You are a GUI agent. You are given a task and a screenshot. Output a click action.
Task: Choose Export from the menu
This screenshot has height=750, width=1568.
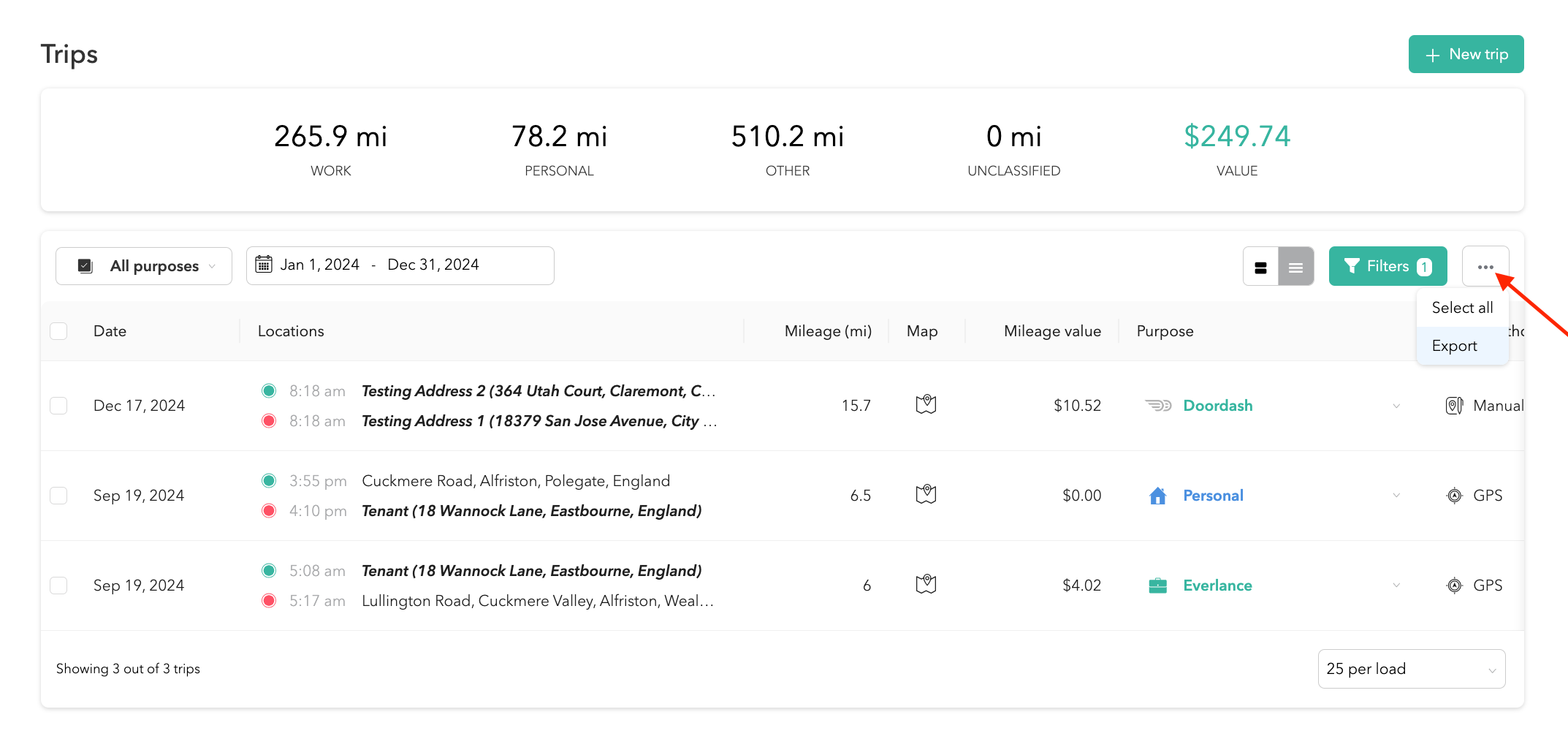click(1454, 346)
